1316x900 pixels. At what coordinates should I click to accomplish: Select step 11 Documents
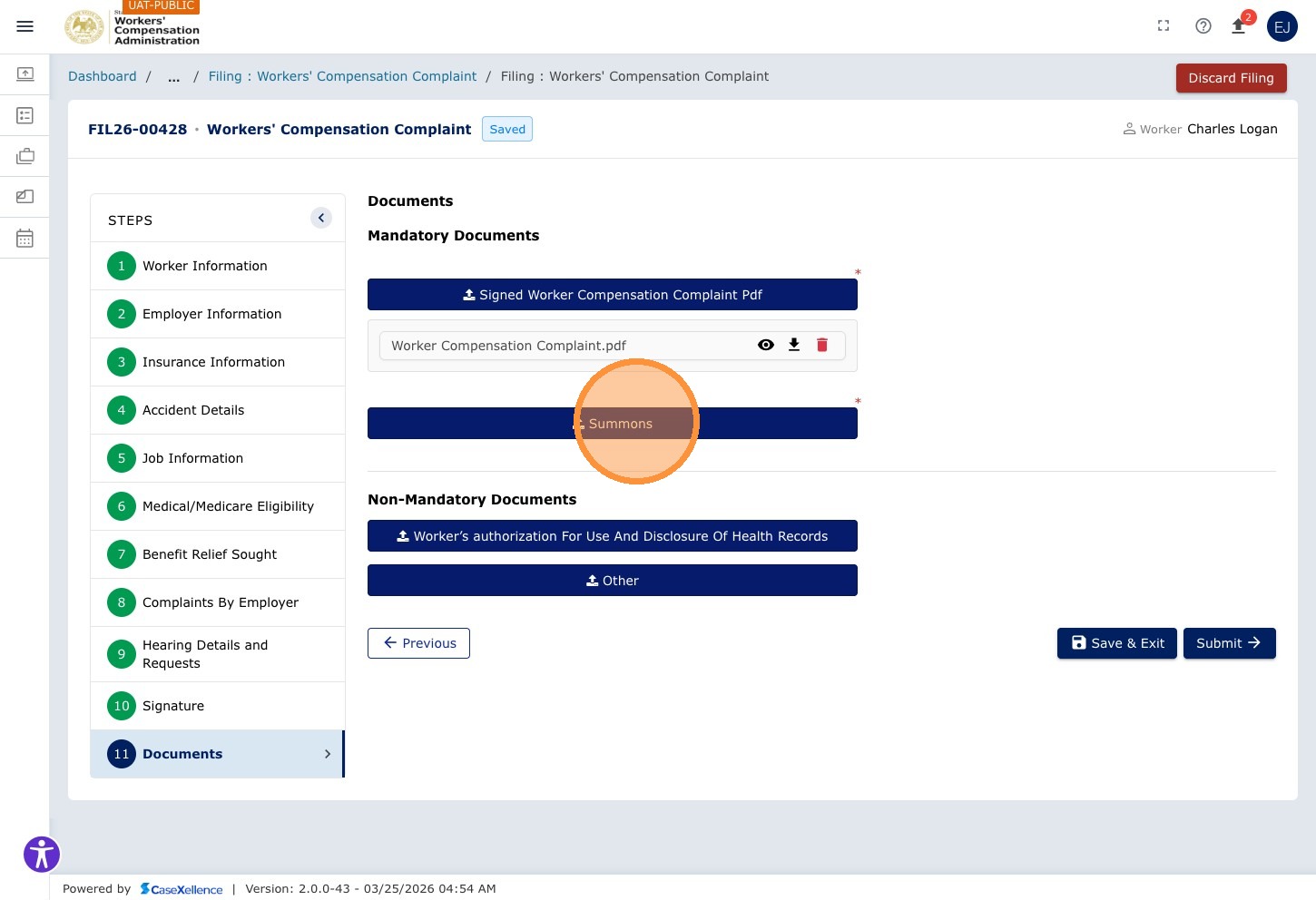click(x=218, y=754)
